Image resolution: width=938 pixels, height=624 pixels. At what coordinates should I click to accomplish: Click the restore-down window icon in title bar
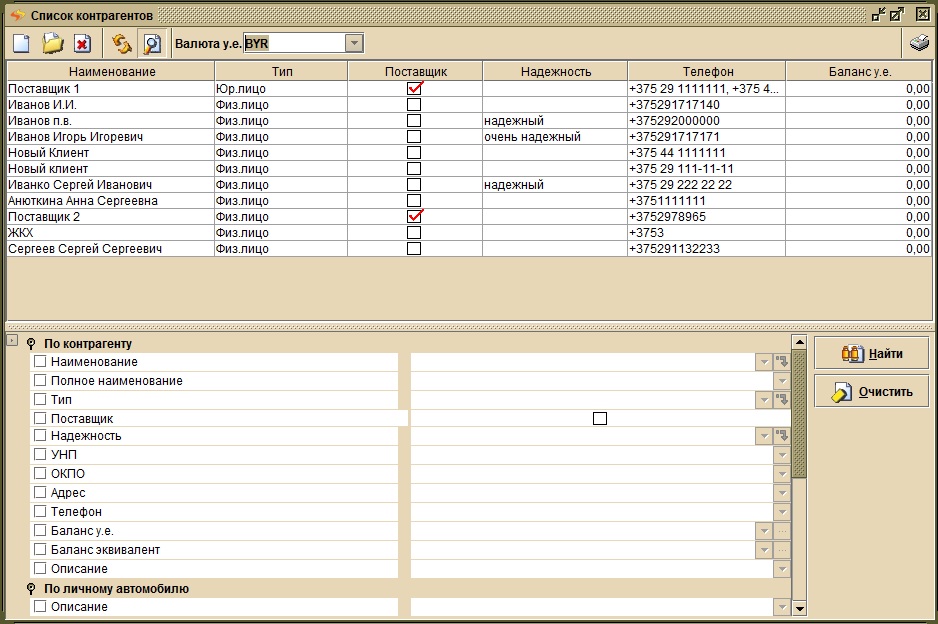pyautogui.click(x=878, y=14)
